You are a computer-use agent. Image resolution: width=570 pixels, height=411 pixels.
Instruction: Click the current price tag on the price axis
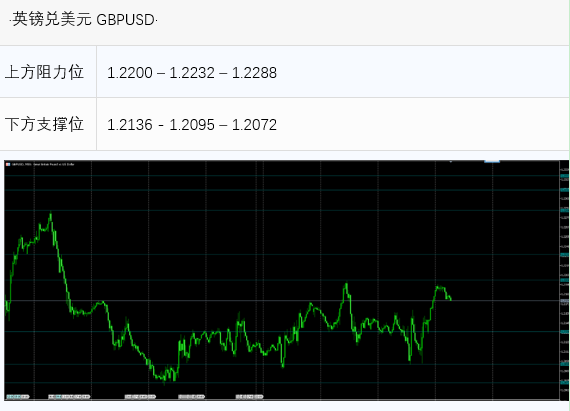565,301
